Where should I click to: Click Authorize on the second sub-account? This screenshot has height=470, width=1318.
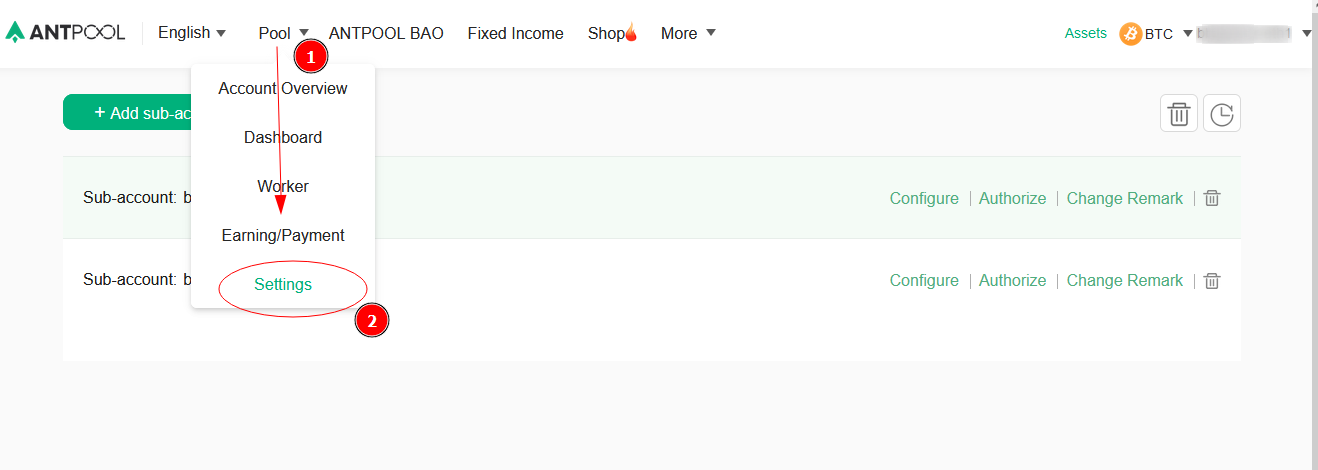tap(1012, 281)
